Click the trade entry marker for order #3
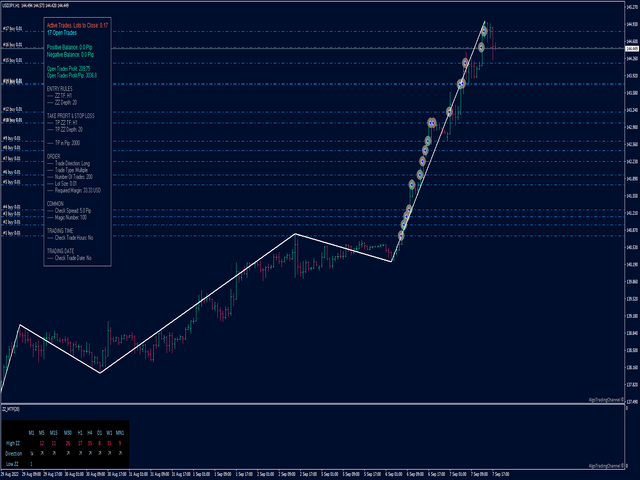Screen dimensions: 640x480 407,216
